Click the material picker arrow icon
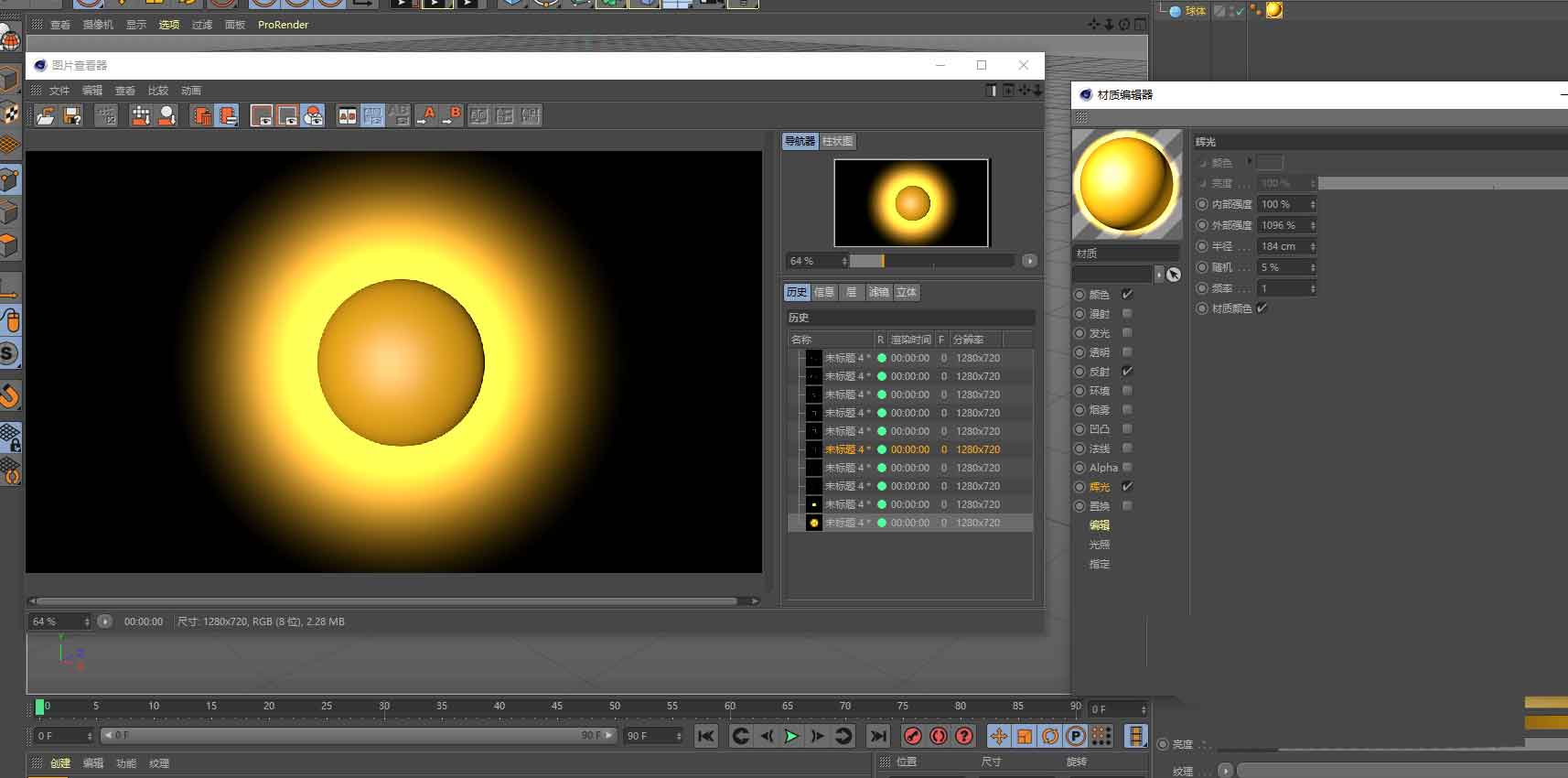1568x778 pixels. (1174, 275)
